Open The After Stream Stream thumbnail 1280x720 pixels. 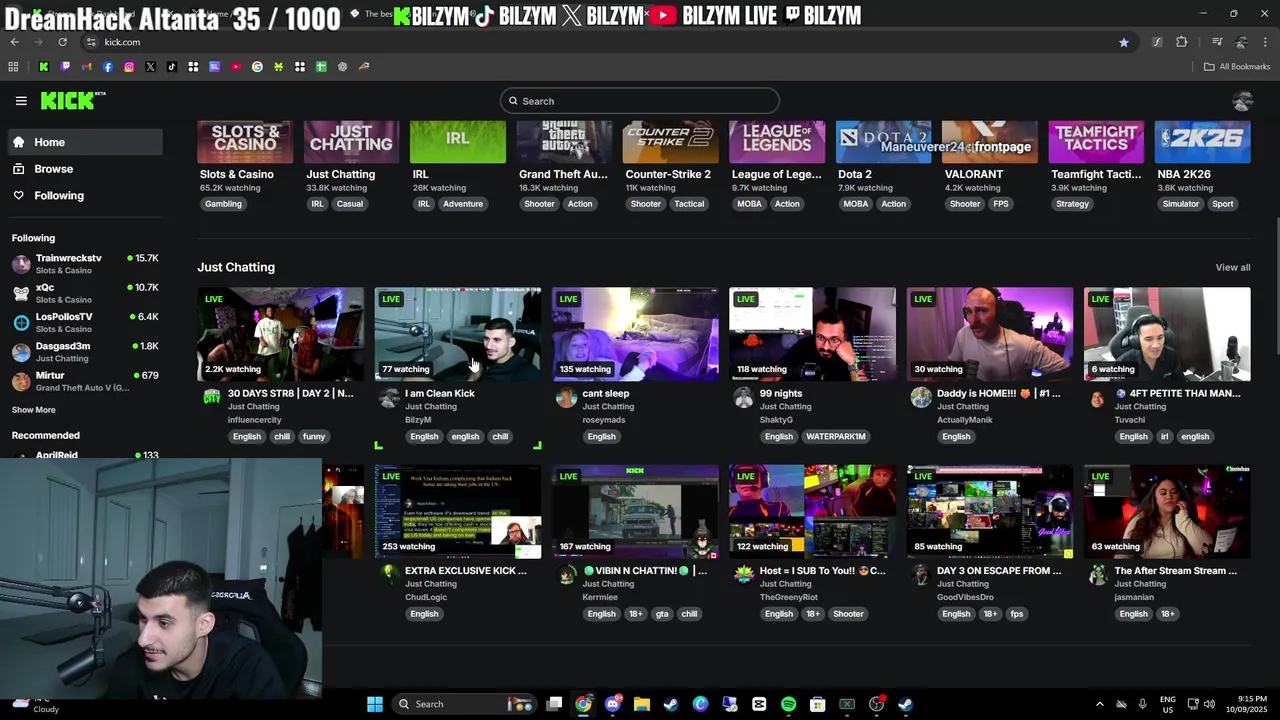[x=1167, y=511]
